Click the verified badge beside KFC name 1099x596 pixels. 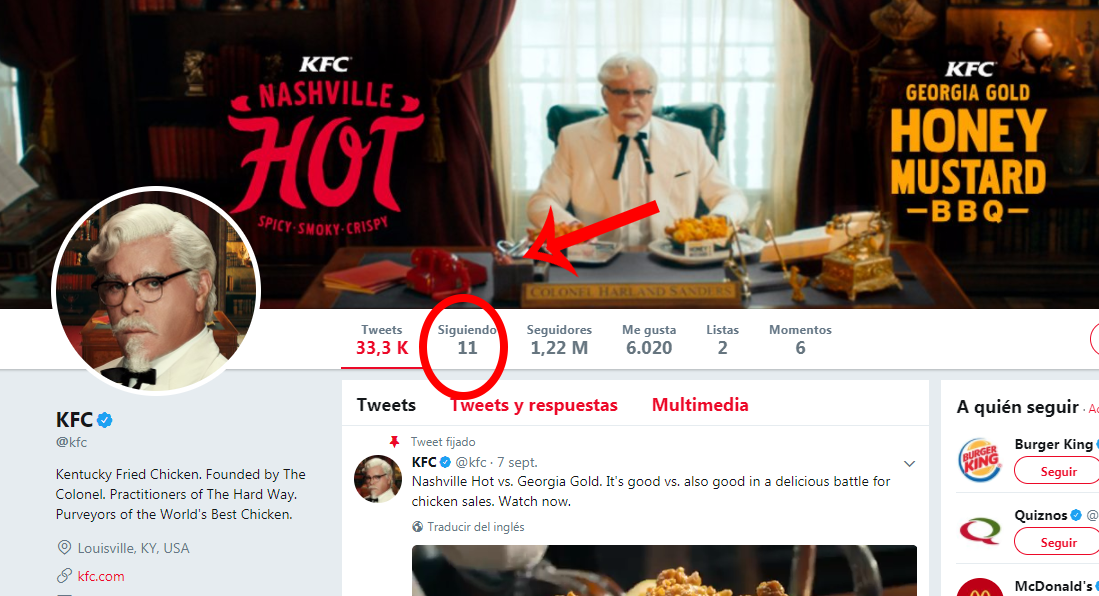pos(104,419)
